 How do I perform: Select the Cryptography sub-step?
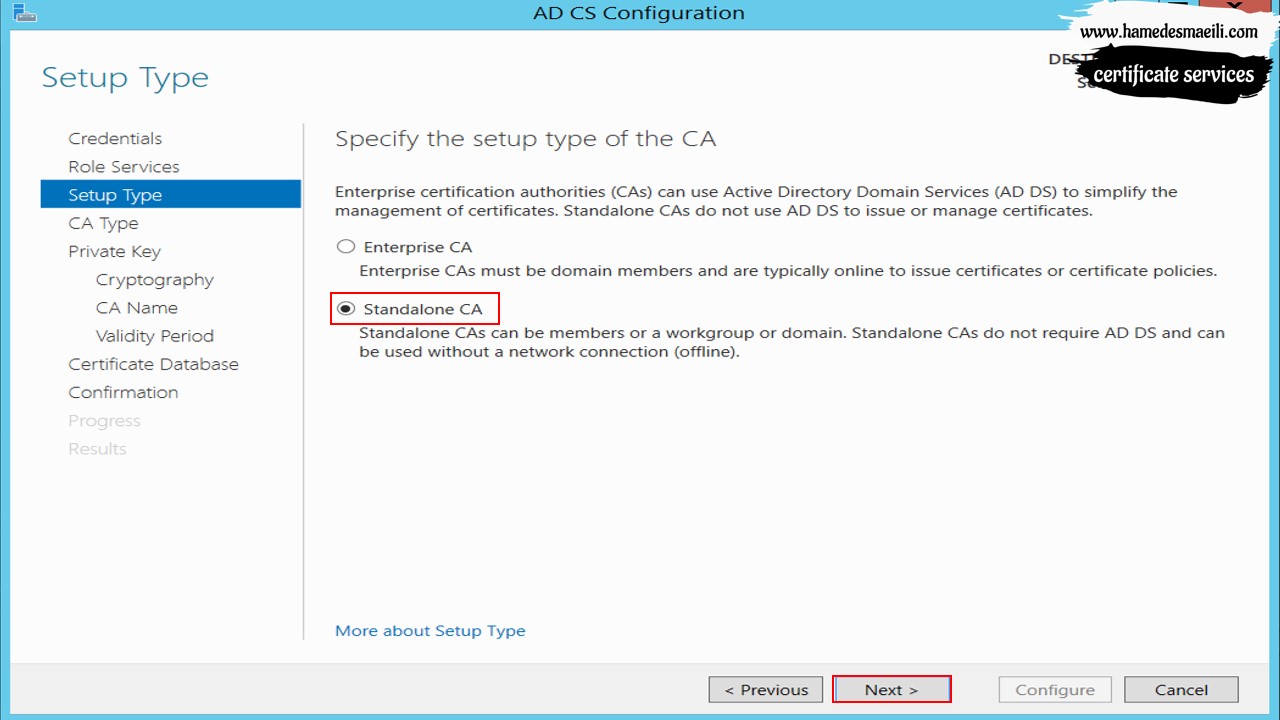click(155, 280)
